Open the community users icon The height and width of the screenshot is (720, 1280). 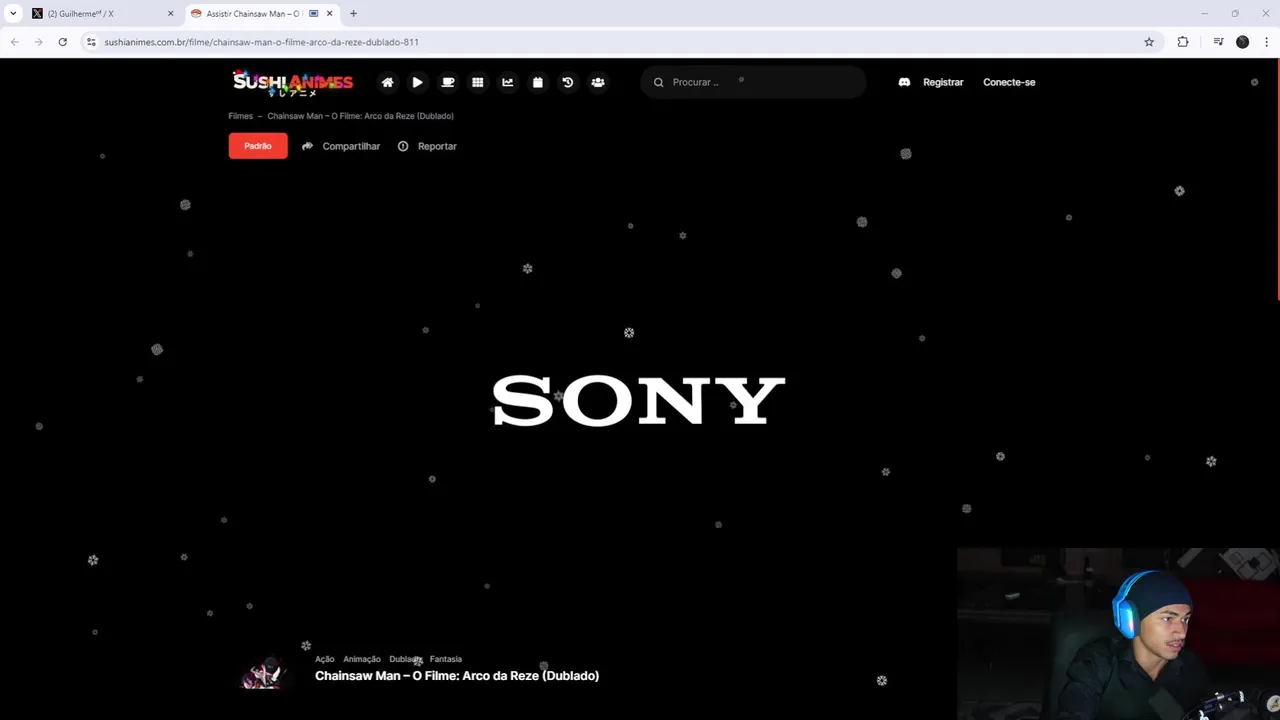coord(597,82)
